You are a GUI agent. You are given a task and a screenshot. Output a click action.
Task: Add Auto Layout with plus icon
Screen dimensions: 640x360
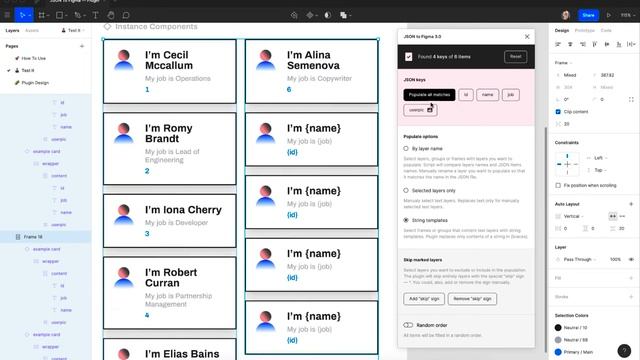coord(631,204)
